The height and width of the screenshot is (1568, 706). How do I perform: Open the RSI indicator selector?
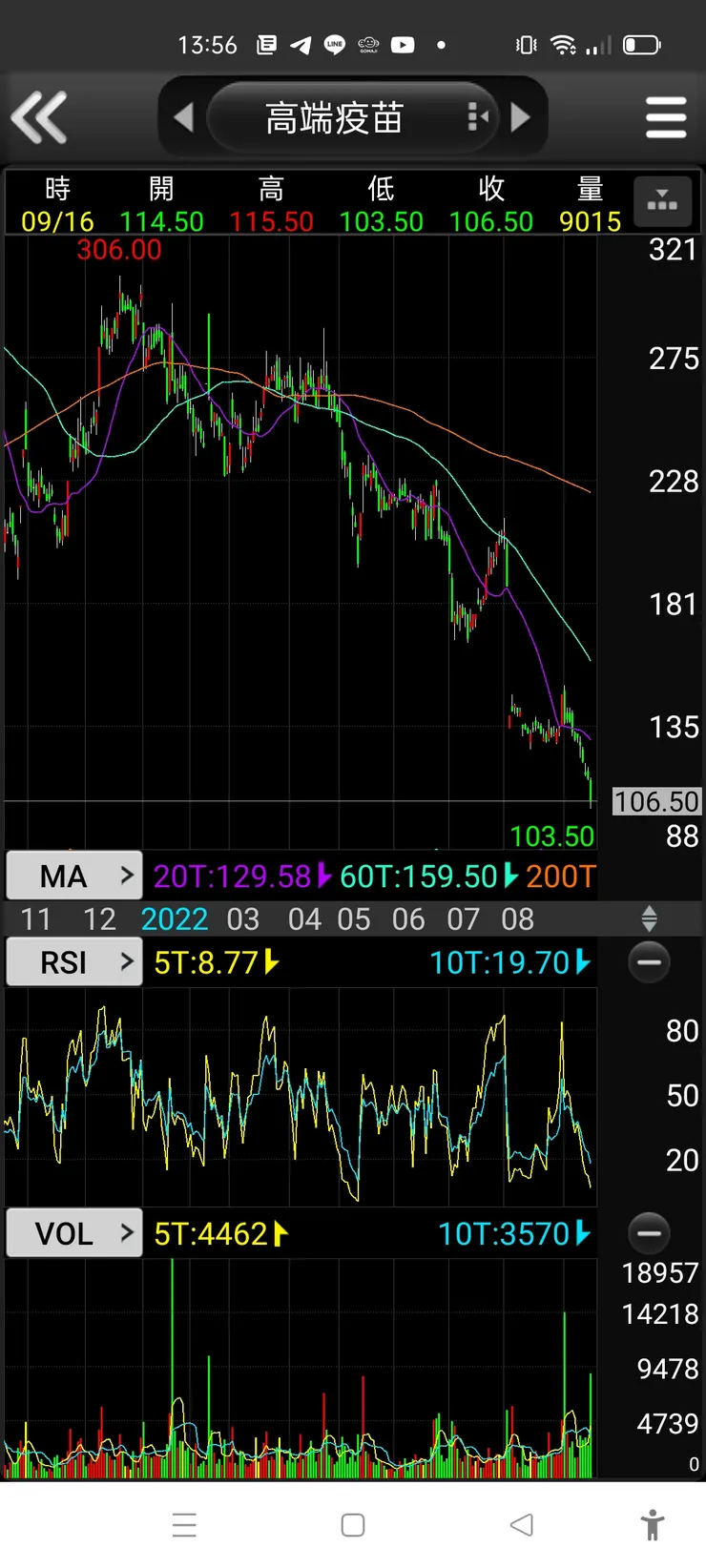74,962
